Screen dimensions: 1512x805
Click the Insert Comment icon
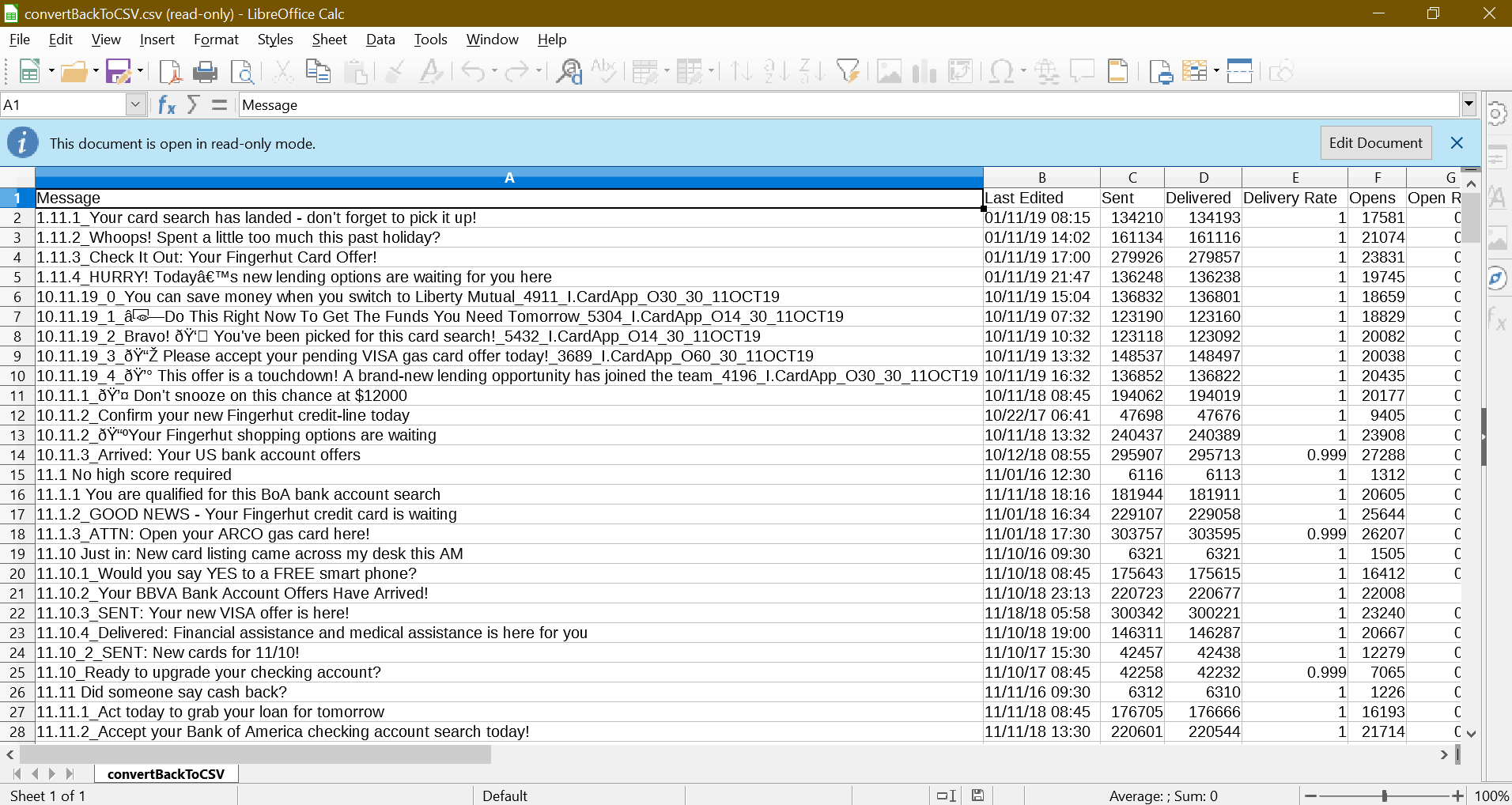tap(1082, 72)
